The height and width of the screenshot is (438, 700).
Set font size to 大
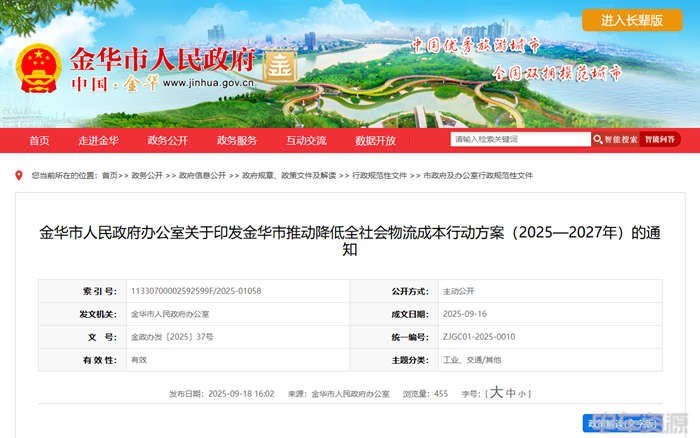(x=495, y=394)
